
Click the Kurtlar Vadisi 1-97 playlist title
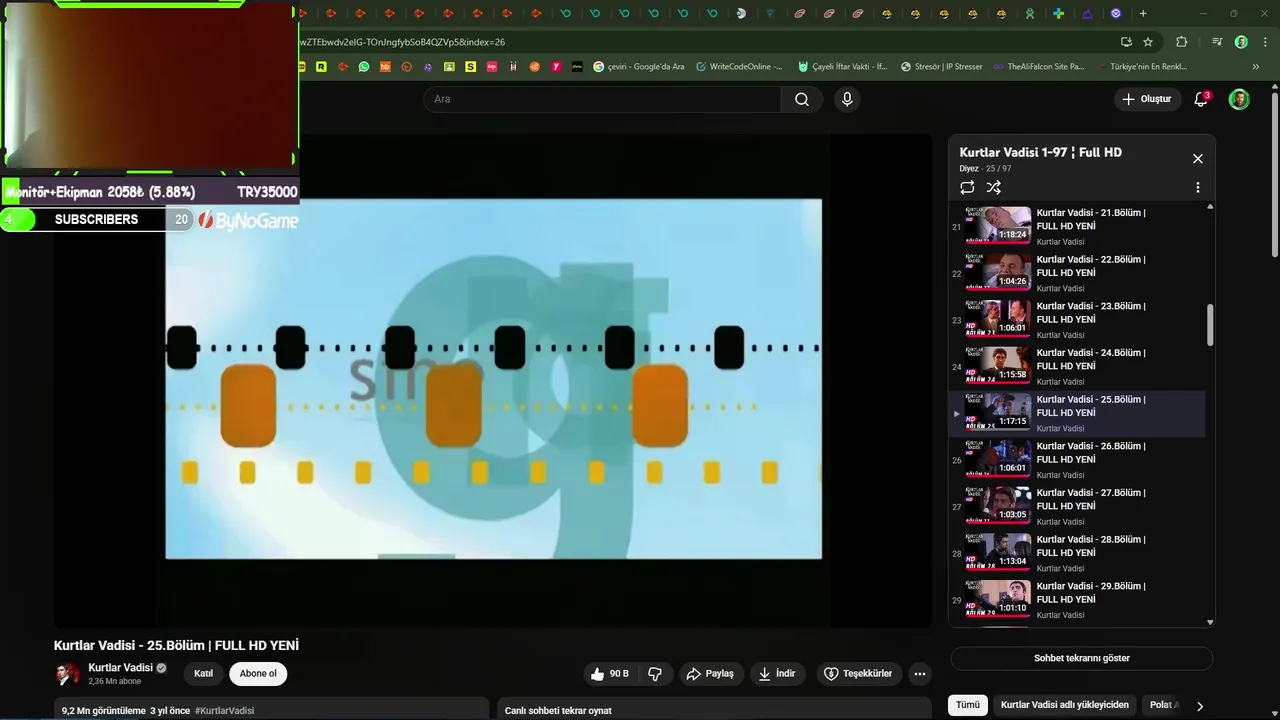pos(1040,152)
